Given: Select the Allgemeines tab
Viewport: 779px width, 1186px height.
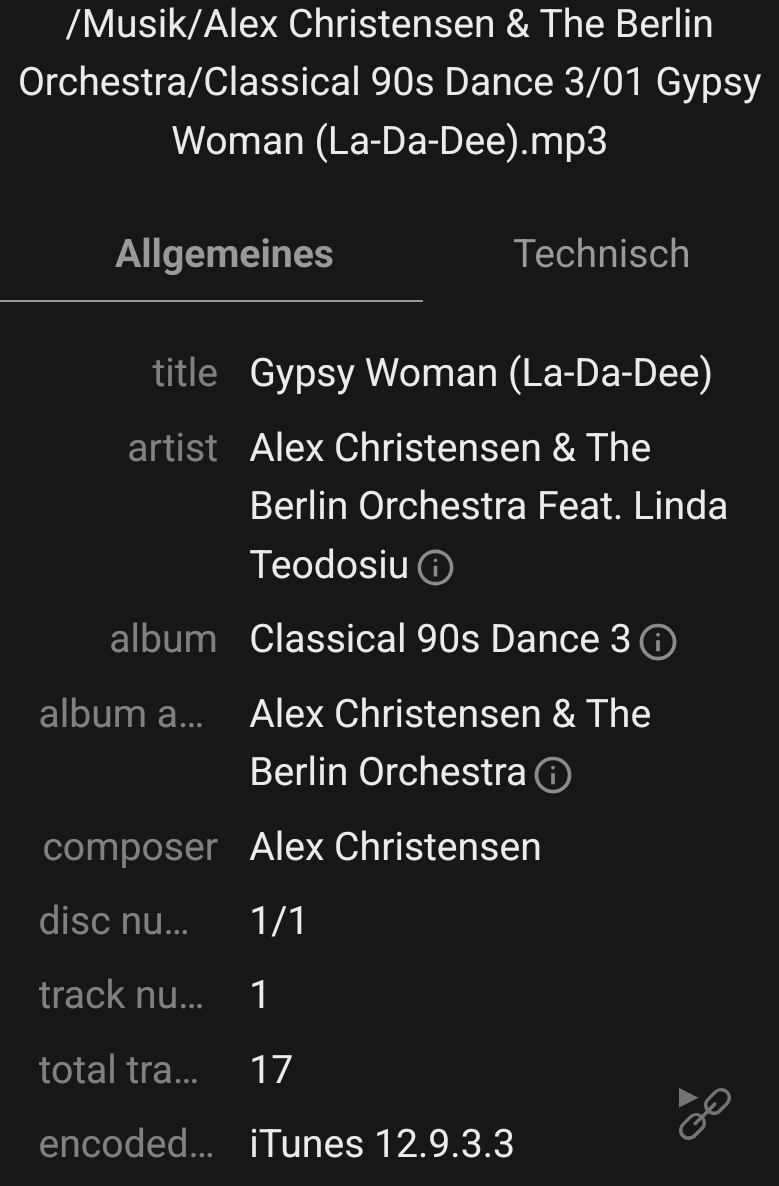Looking at the screenshot, I should (224, 254).
